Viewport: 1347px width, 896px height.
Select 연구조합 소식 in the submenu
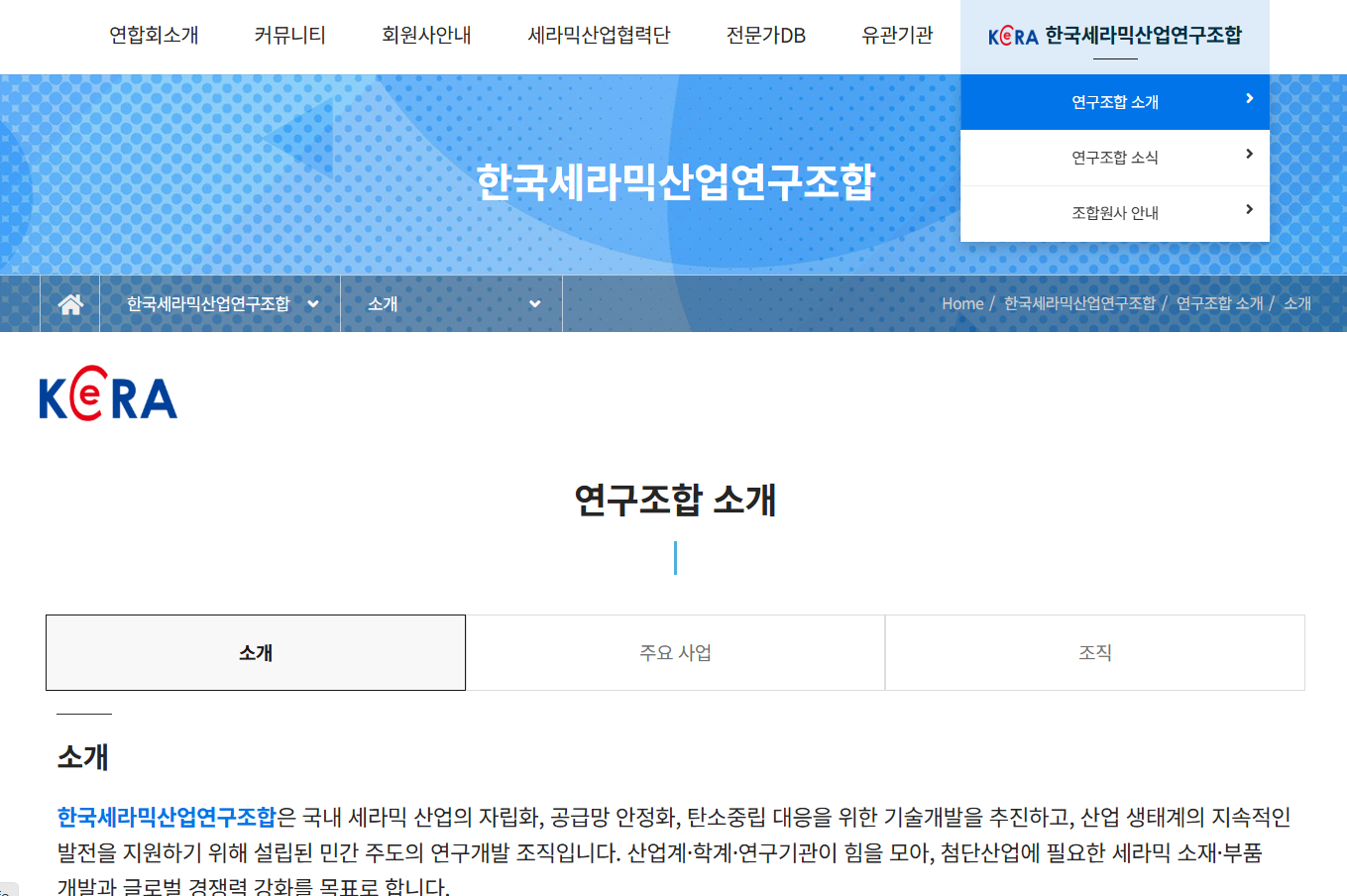(1115, 158)
